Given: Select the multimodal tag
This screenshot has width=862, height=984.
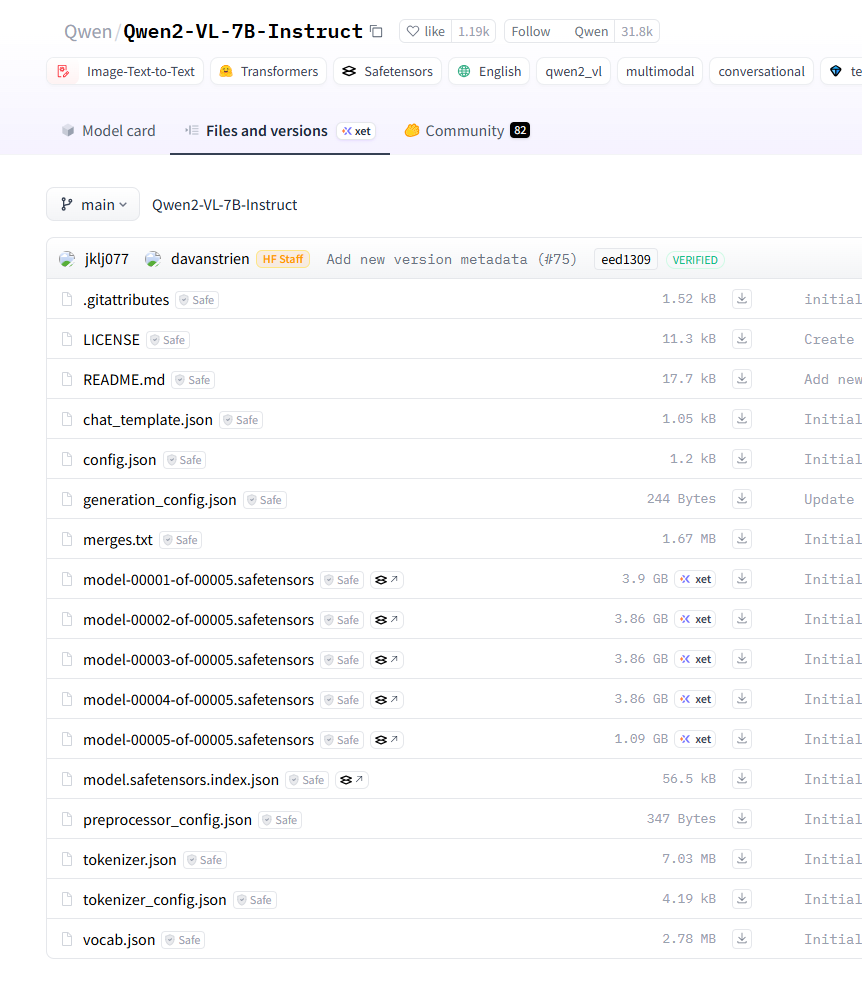Looking at the screenshot, I should [x=660, y=72].
